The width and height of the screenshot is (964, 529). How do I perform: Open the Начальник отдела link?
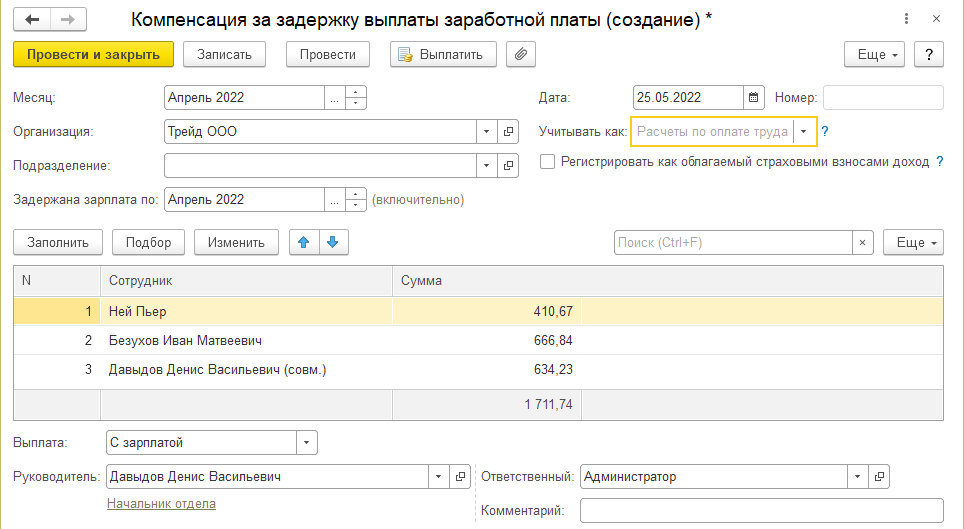(x=161, y=504)
